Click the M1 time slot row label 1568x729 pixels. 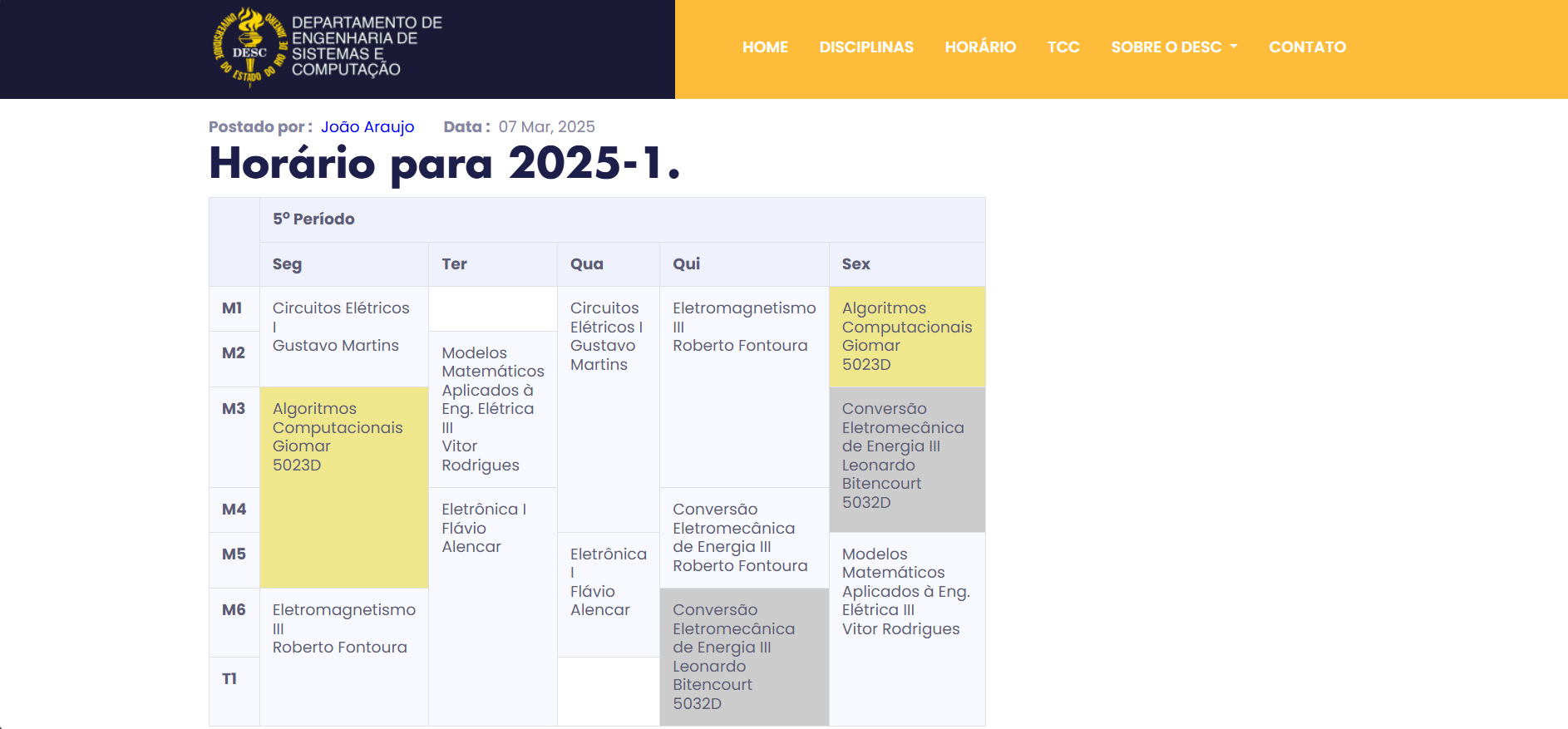[x=232, y=308]
